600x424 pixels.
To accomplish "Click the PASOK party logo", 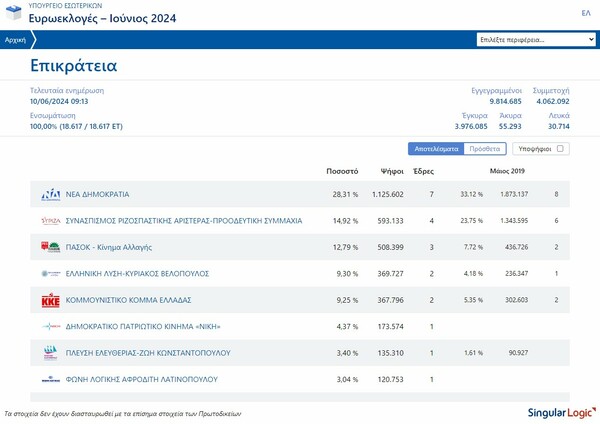I will click(x=50, y=247).
